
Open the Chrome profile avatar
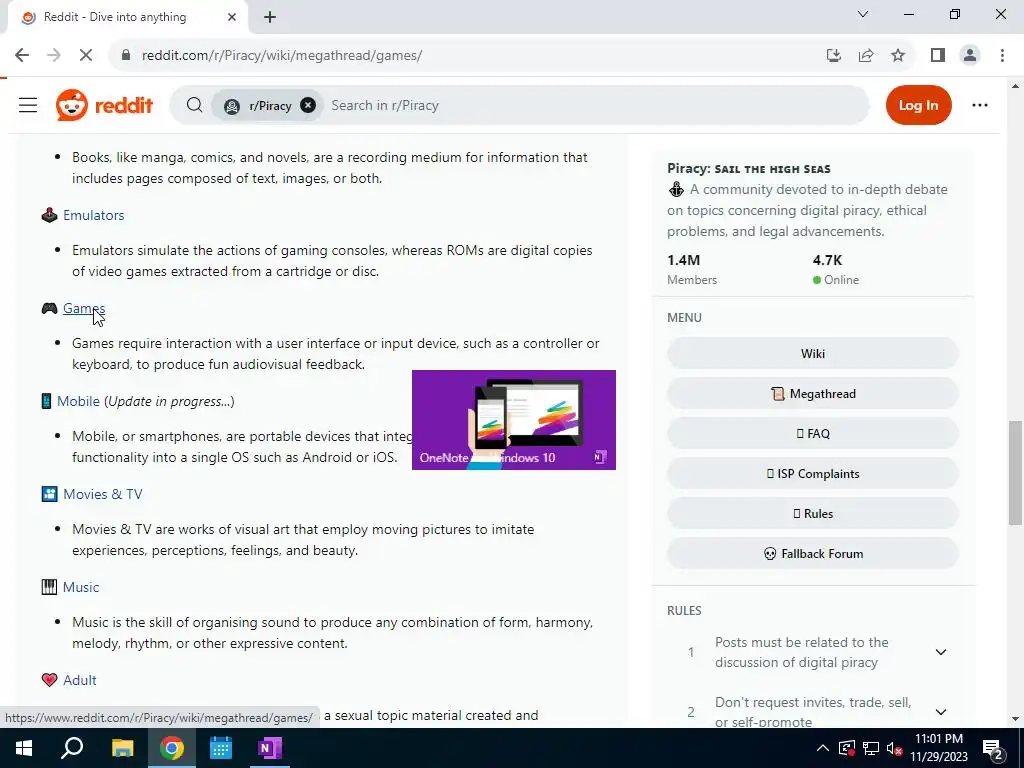coord(970,56)
